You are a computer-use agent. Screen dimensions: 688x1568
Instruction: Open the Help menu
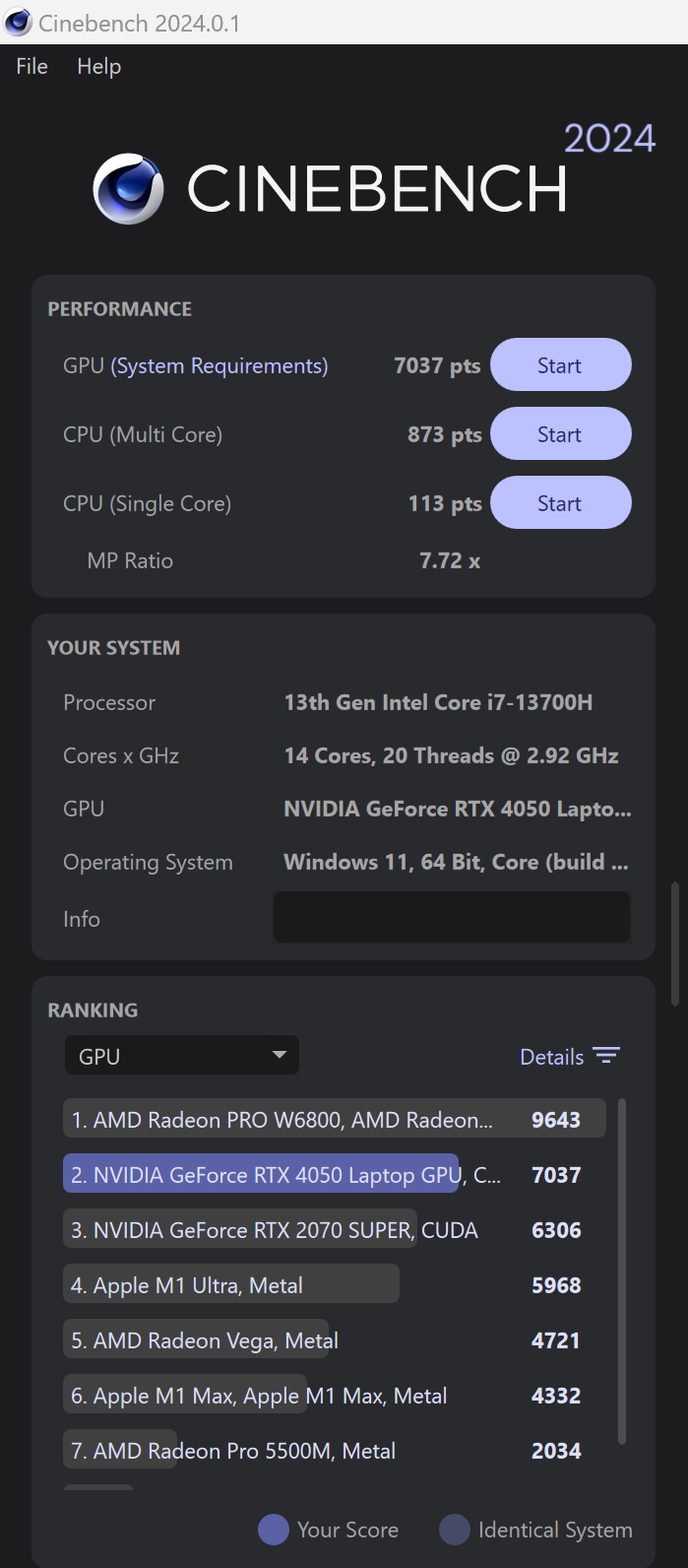click(98, 66)
